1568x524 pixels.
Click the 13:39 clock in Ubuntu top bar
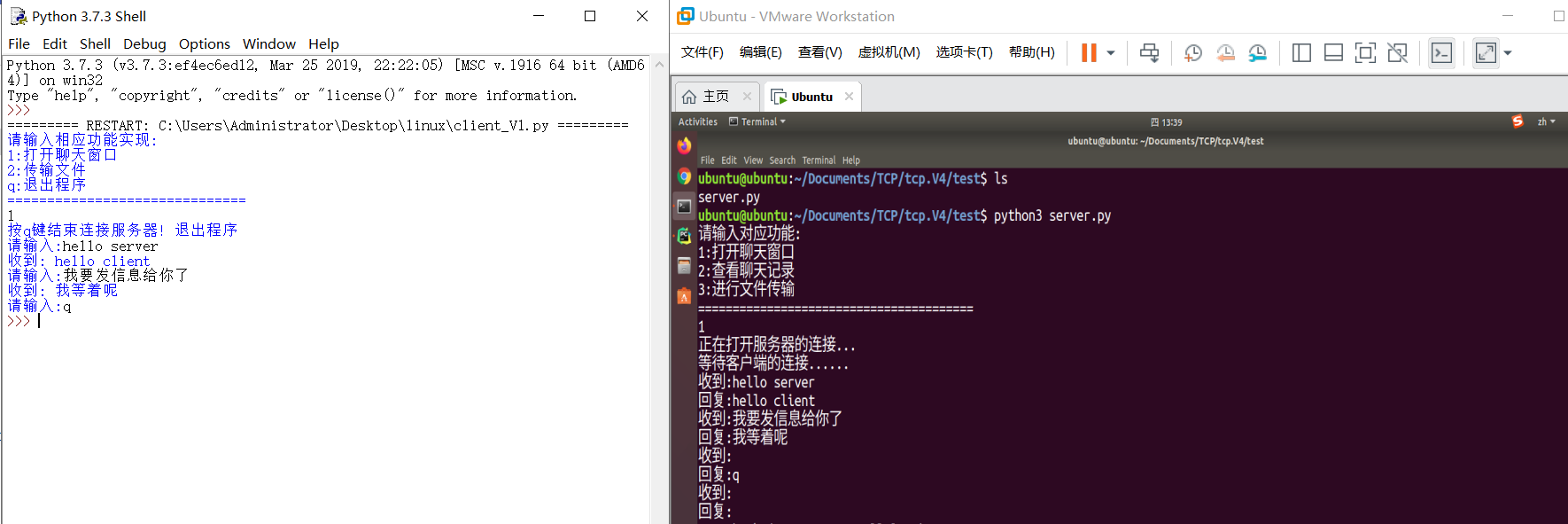click(x=1167, y=122)
